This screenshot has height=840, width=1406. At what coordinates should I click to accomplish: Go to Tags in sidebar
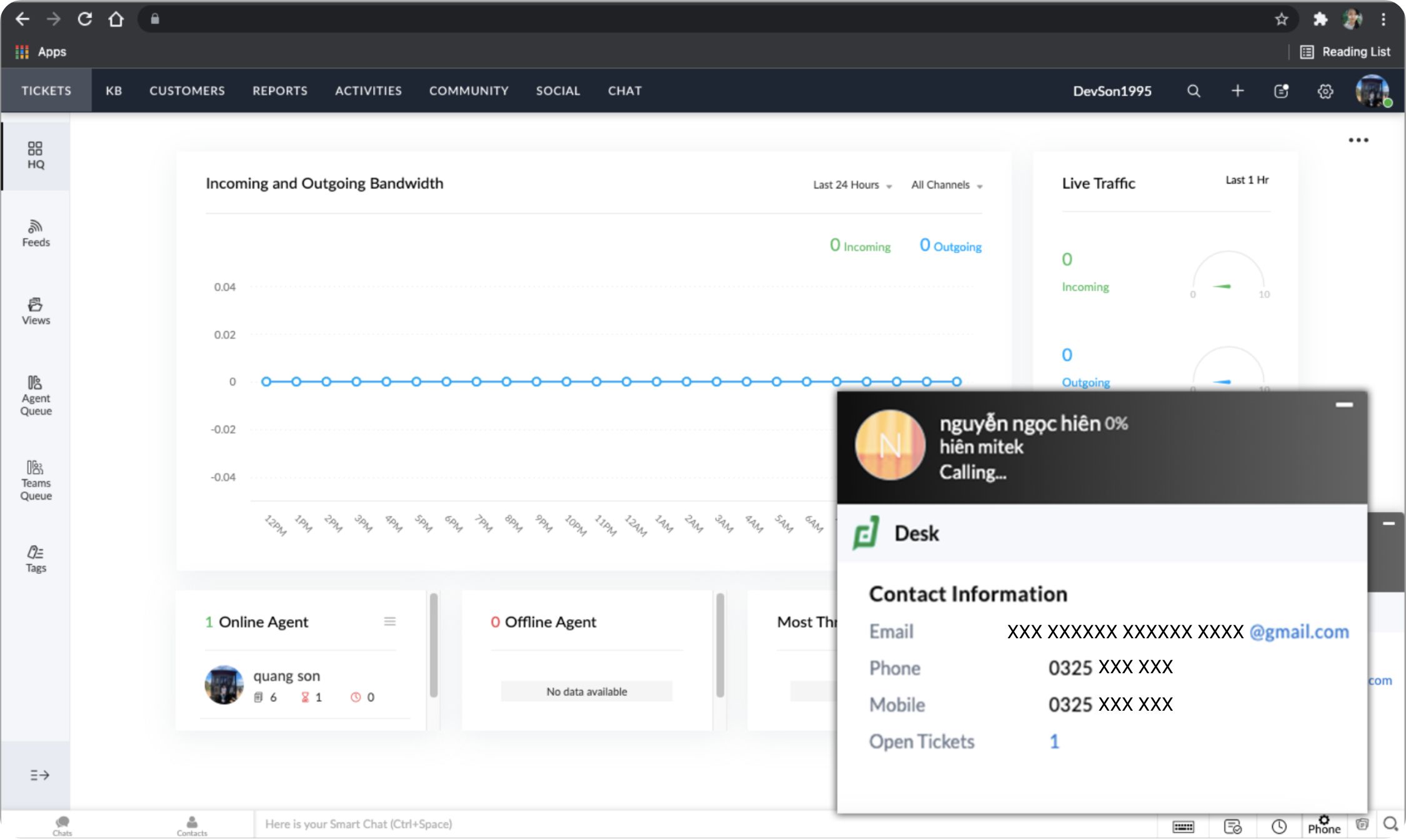(36, 558)
